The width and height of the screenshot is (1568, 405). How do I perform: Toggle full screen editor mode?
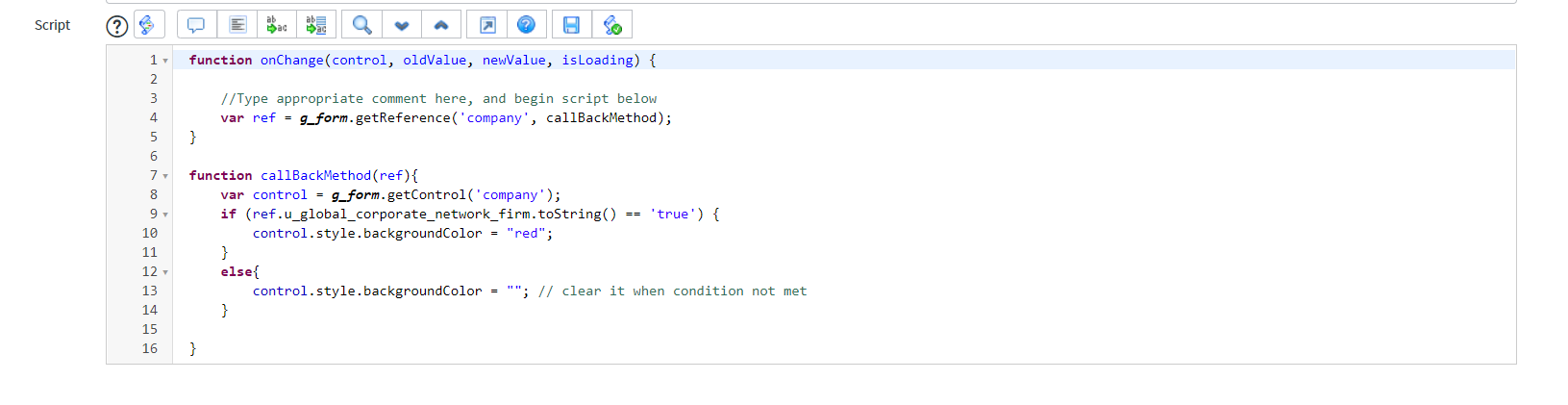pos(487,24)
